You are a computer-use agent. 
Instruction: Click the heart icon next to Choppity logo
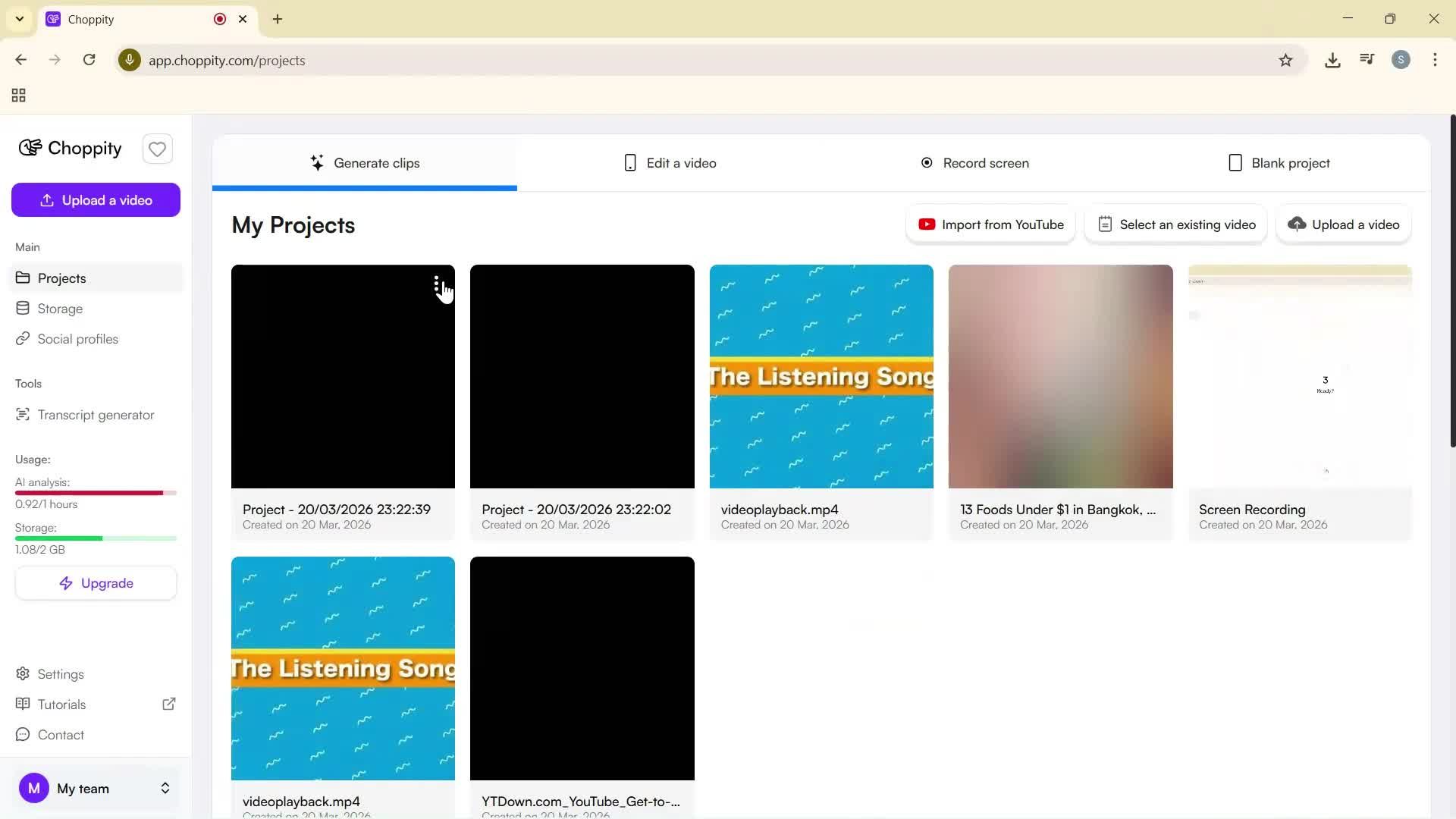157,149
